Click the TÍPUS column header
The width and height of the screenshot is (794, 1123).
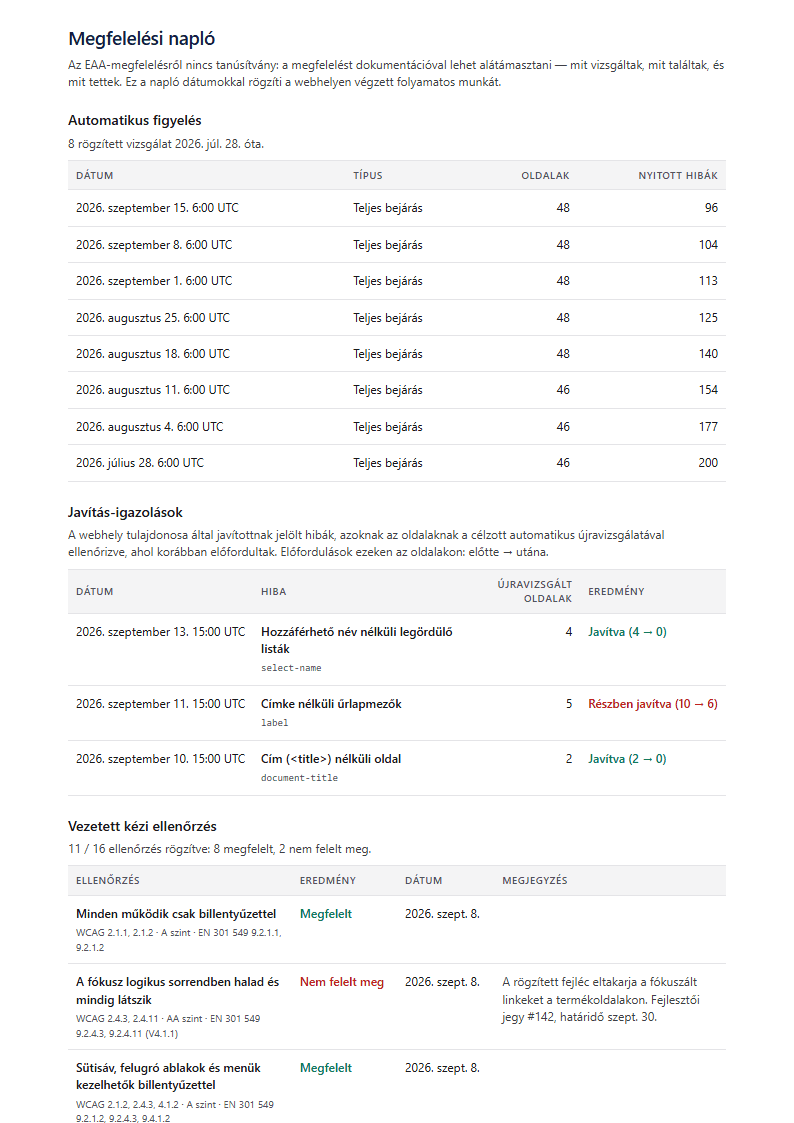pyautogui.click(x=368, y=175)
